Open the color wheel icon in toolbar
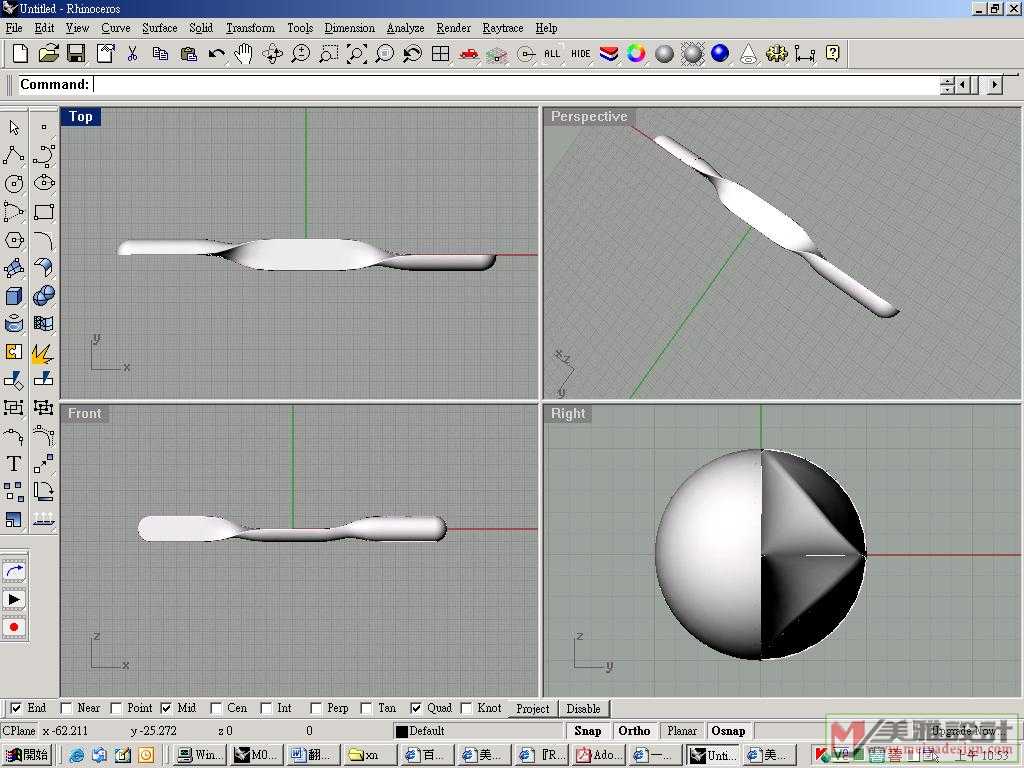 tap(636, 54)
